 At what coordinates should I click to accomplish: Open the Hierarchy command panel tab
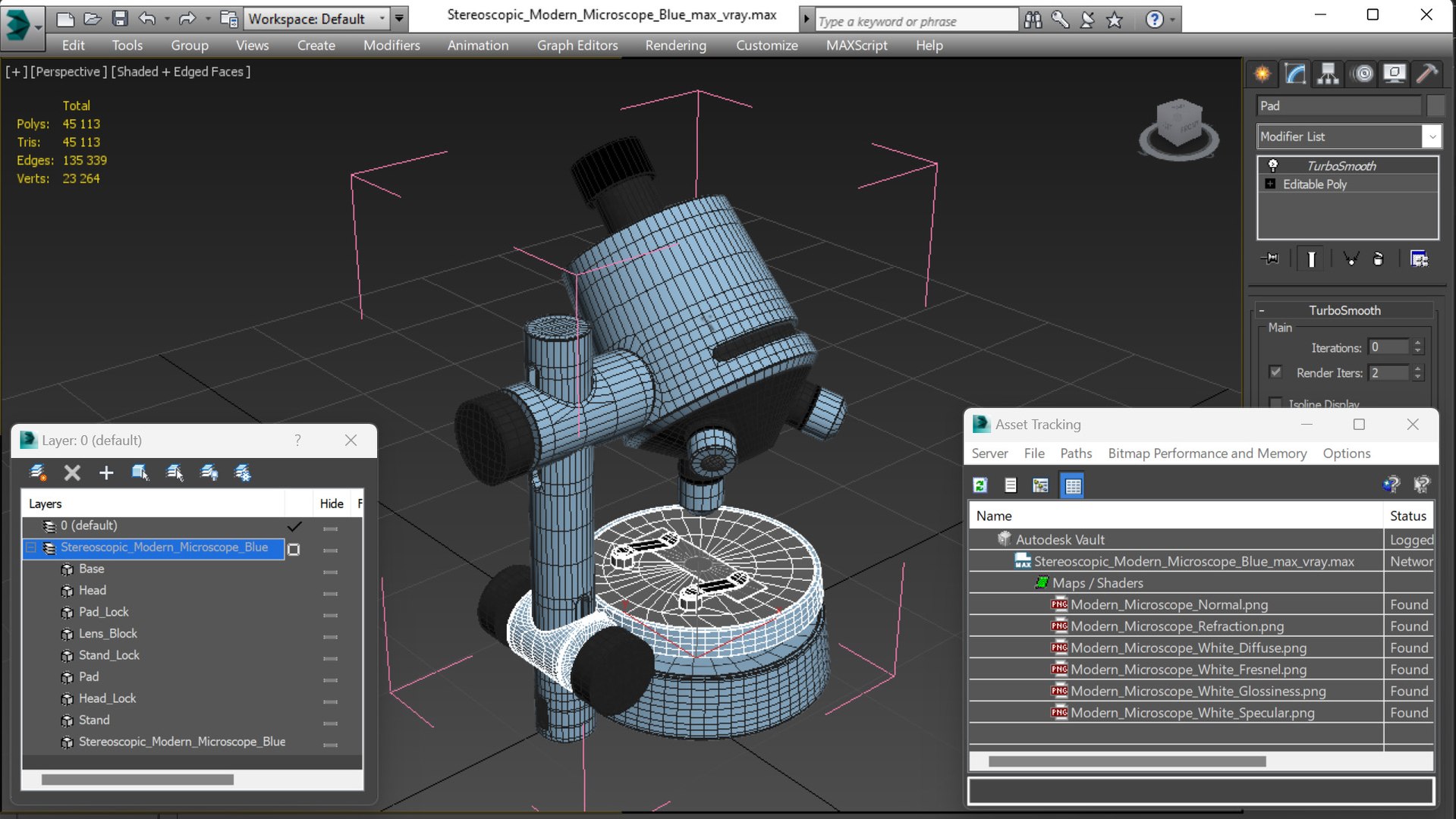[x=1328, y=74]
